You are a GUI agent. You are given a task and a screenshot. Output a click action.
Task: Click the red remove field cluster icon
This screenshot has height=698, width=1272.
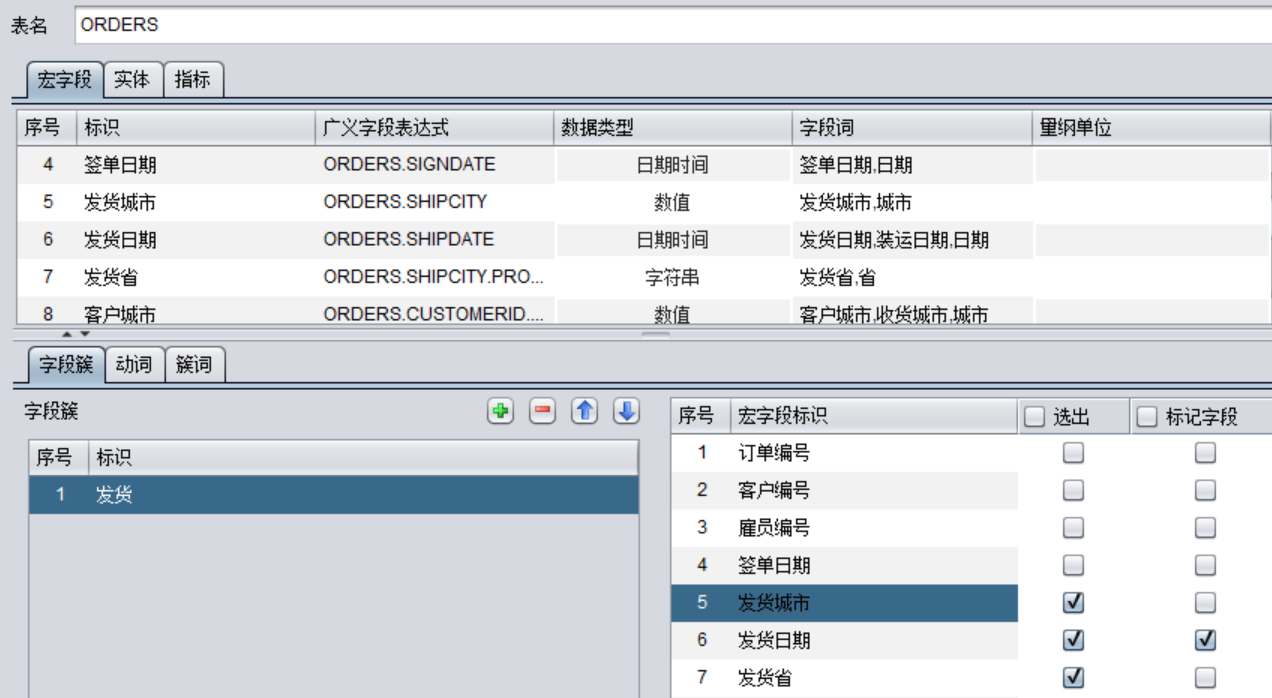coord(542,411)
